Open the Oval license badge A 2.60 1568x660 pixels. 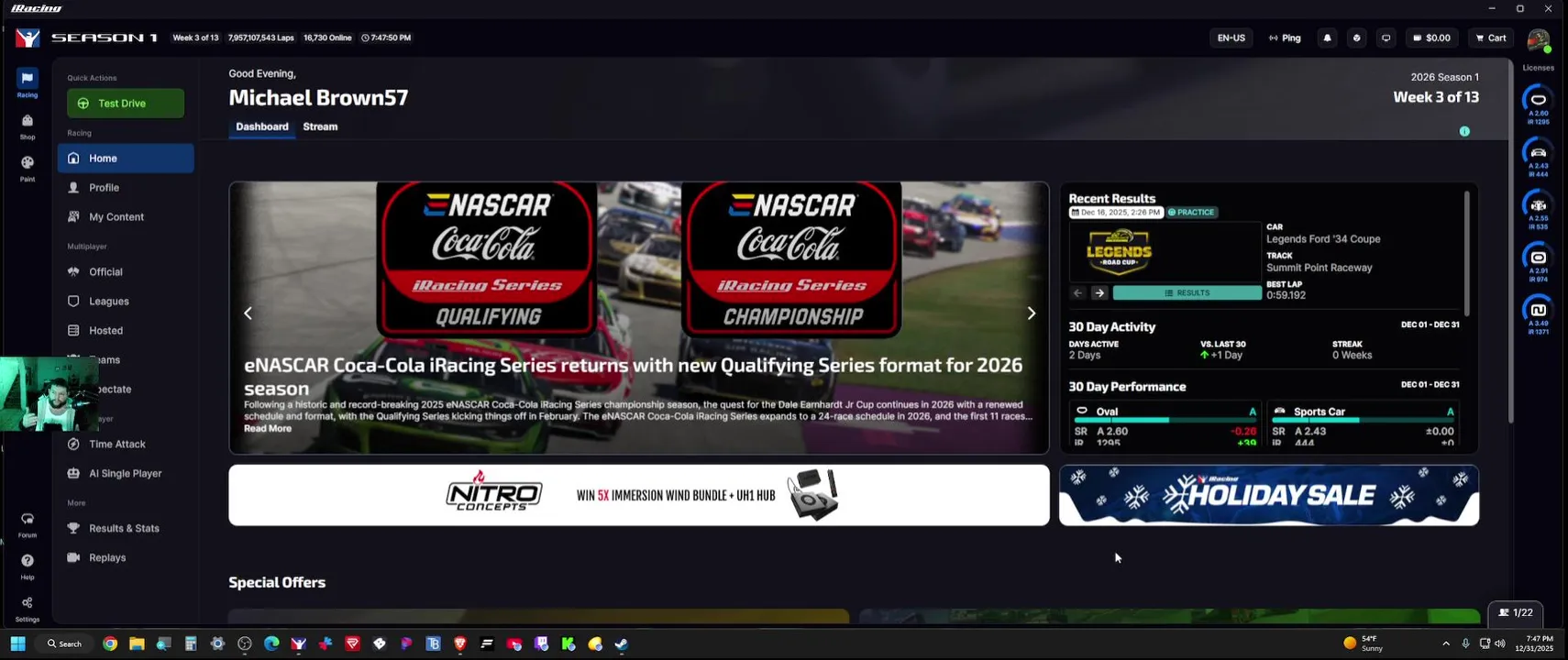click(1538, 104)
